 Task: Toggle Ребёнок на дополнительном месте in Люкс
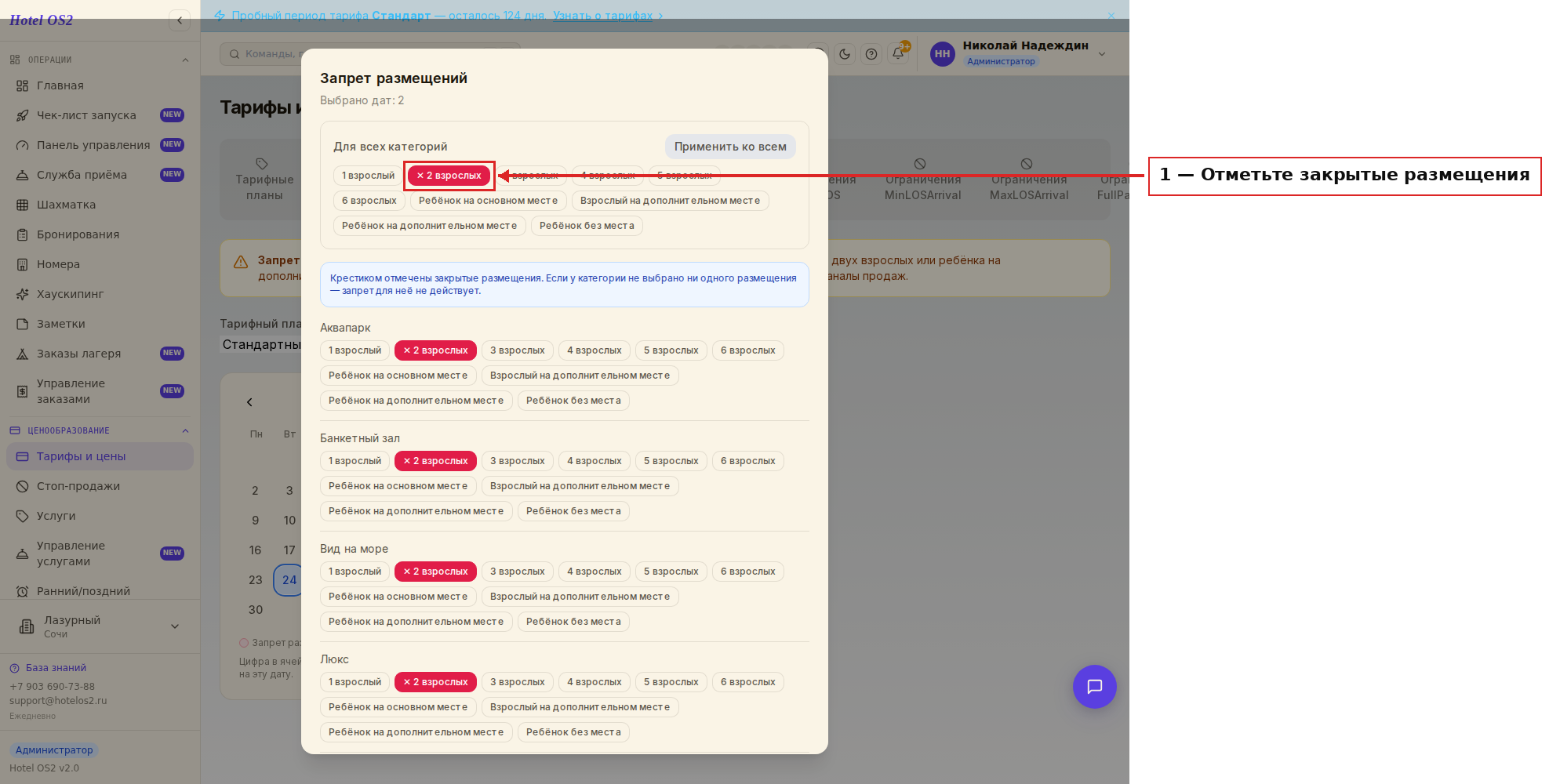[416, 732]
